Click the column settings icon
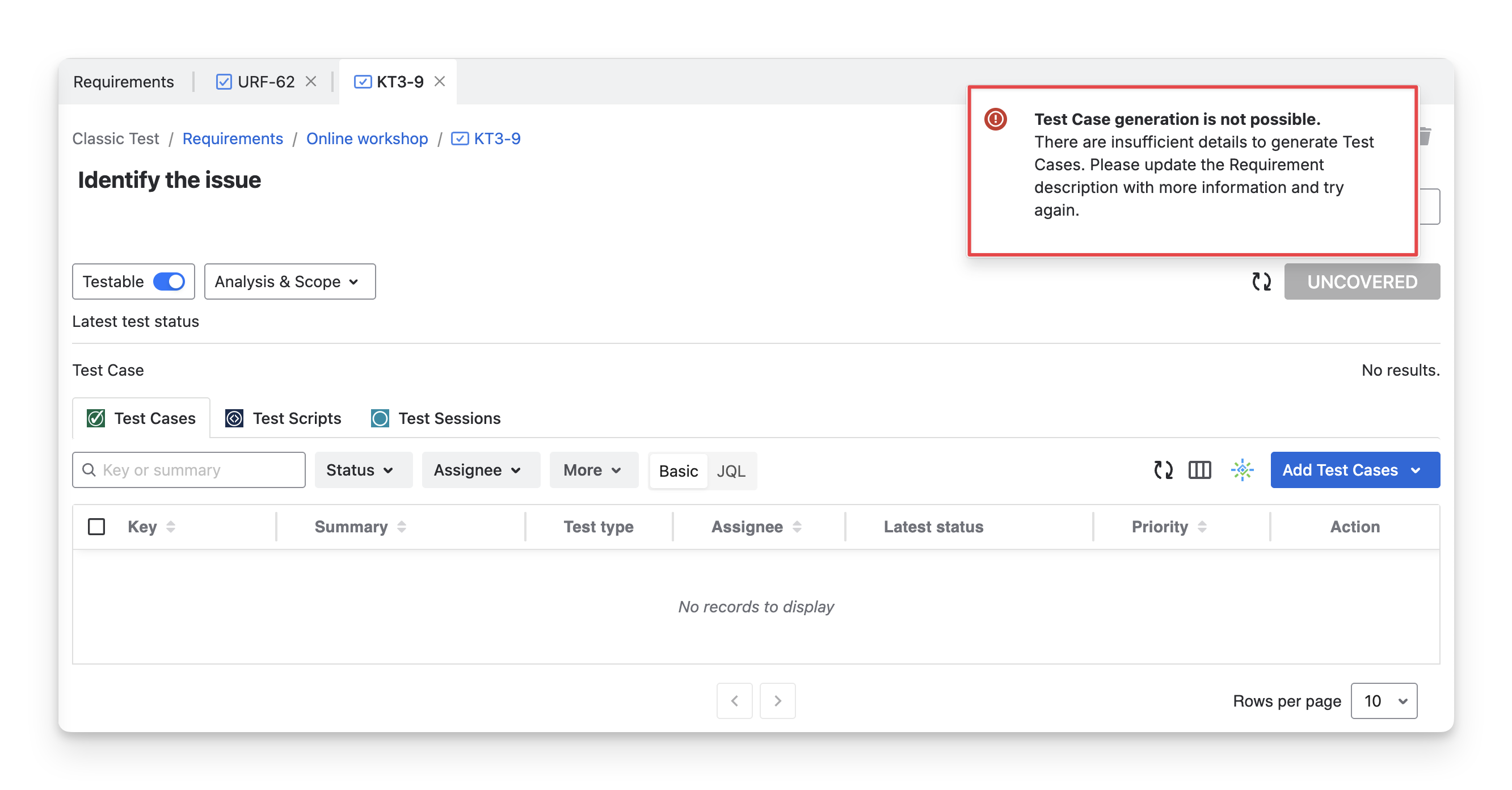The width and height of the screenshot is (1512, 790). click(x=1199, y=470)
